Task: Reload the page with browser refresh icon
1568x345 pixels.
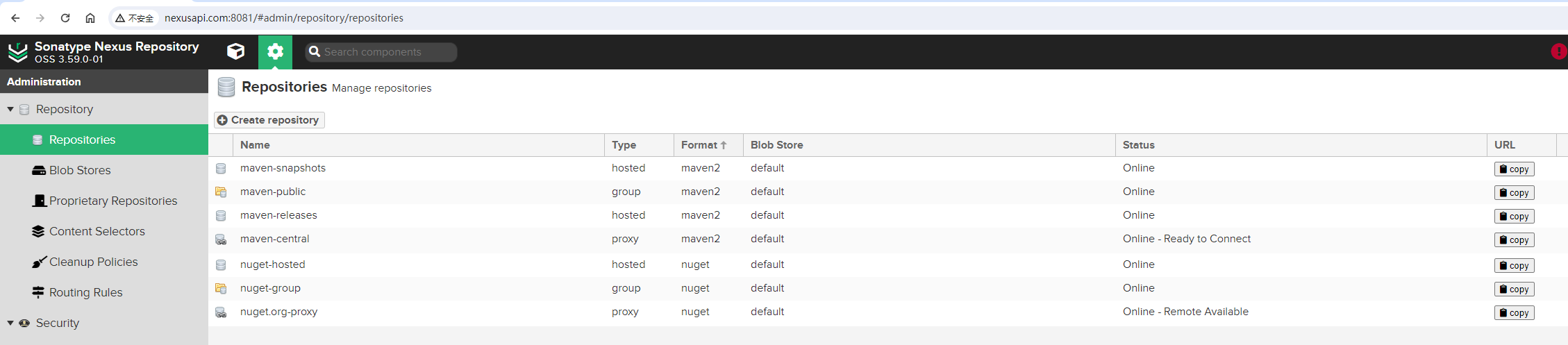Action: pyautogui.click(x=65, y=18)
